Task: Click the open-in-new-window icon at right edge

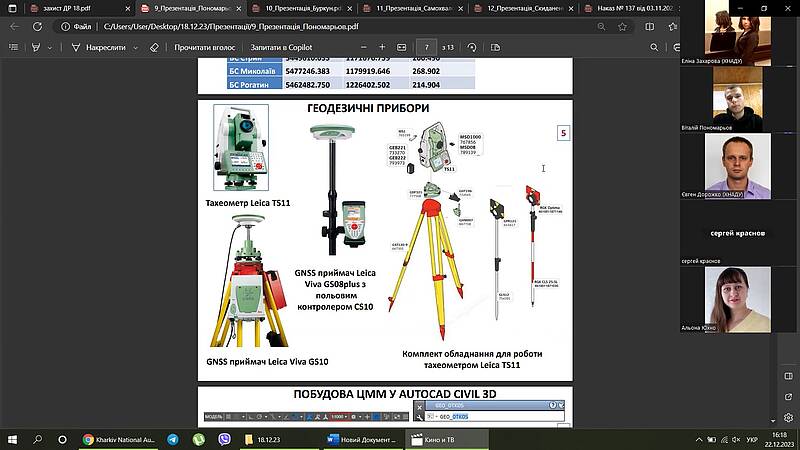Action: tap(788, 396)
